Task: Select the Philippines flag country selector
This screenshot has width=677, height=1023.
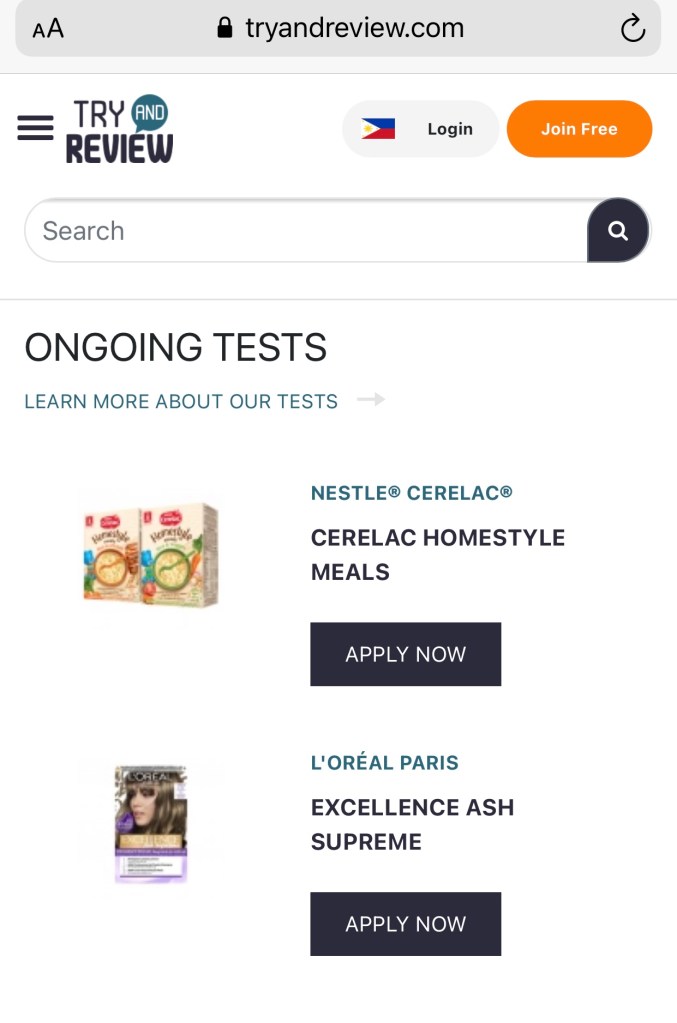Action: (378, 129)
